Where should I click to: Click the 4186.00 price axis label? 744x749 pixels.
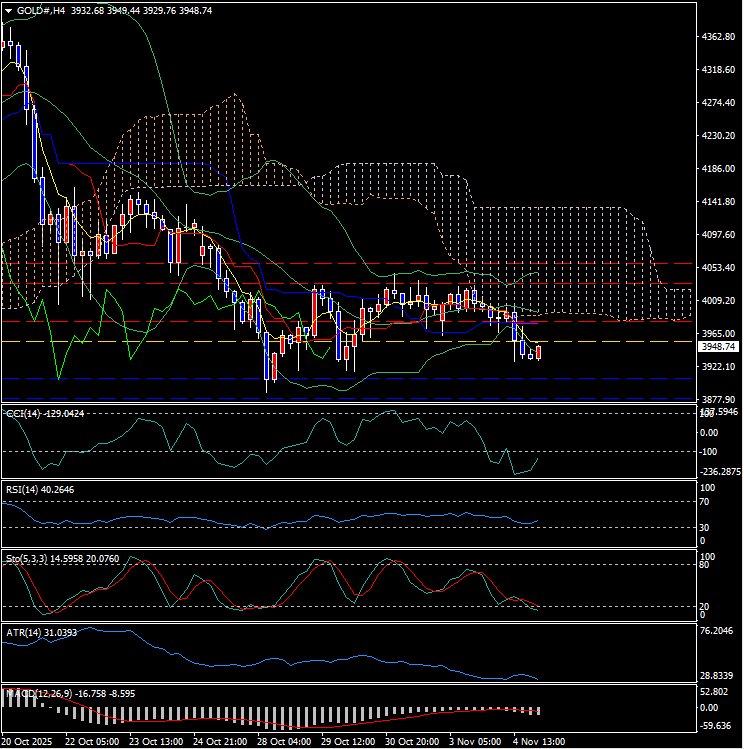718,169
